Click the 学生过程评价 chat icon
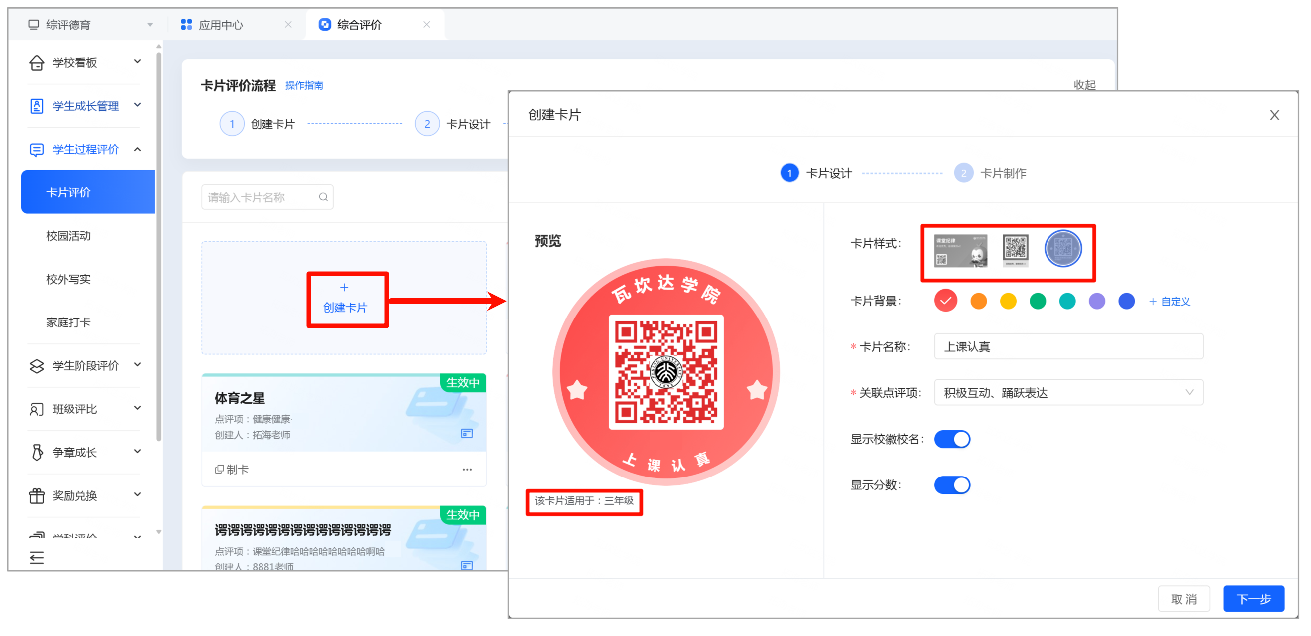Viewport: 1311px width, 636px height. [x=37, y=149]
